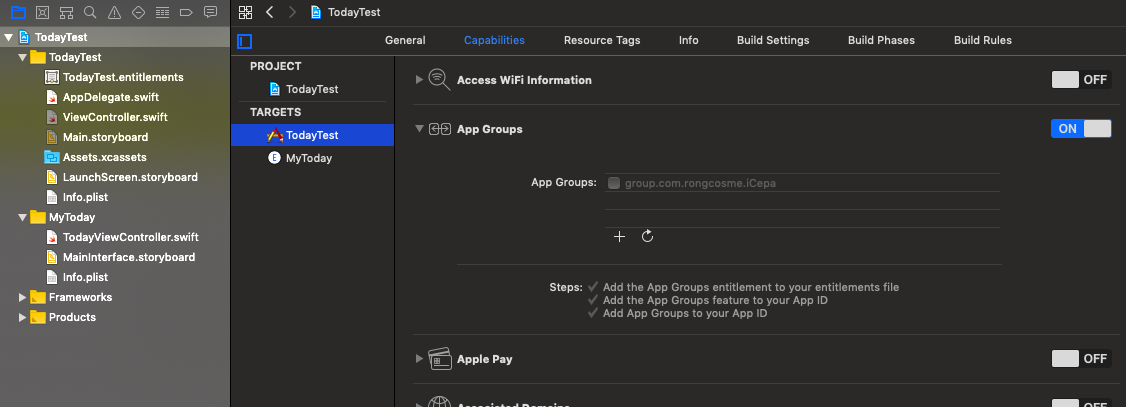Turn off the App Groups switch
Screen dimensions: 1126x407
(1081, 129)
